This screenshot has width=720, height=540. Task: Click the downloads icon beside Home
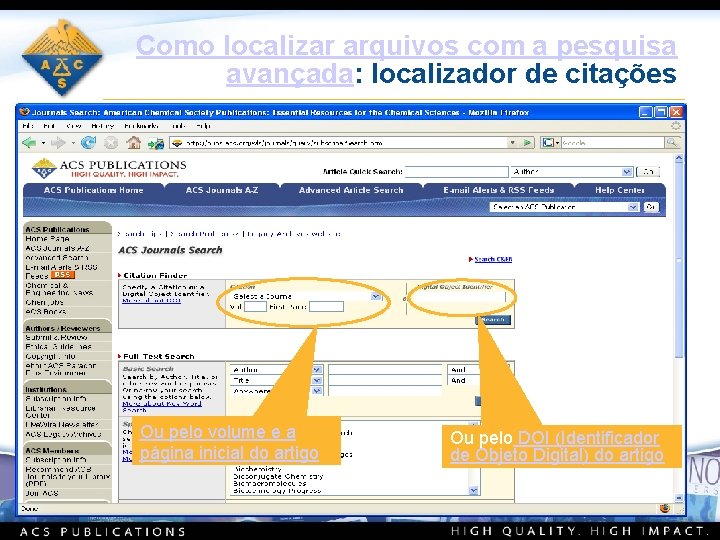[x=156, y=144]
